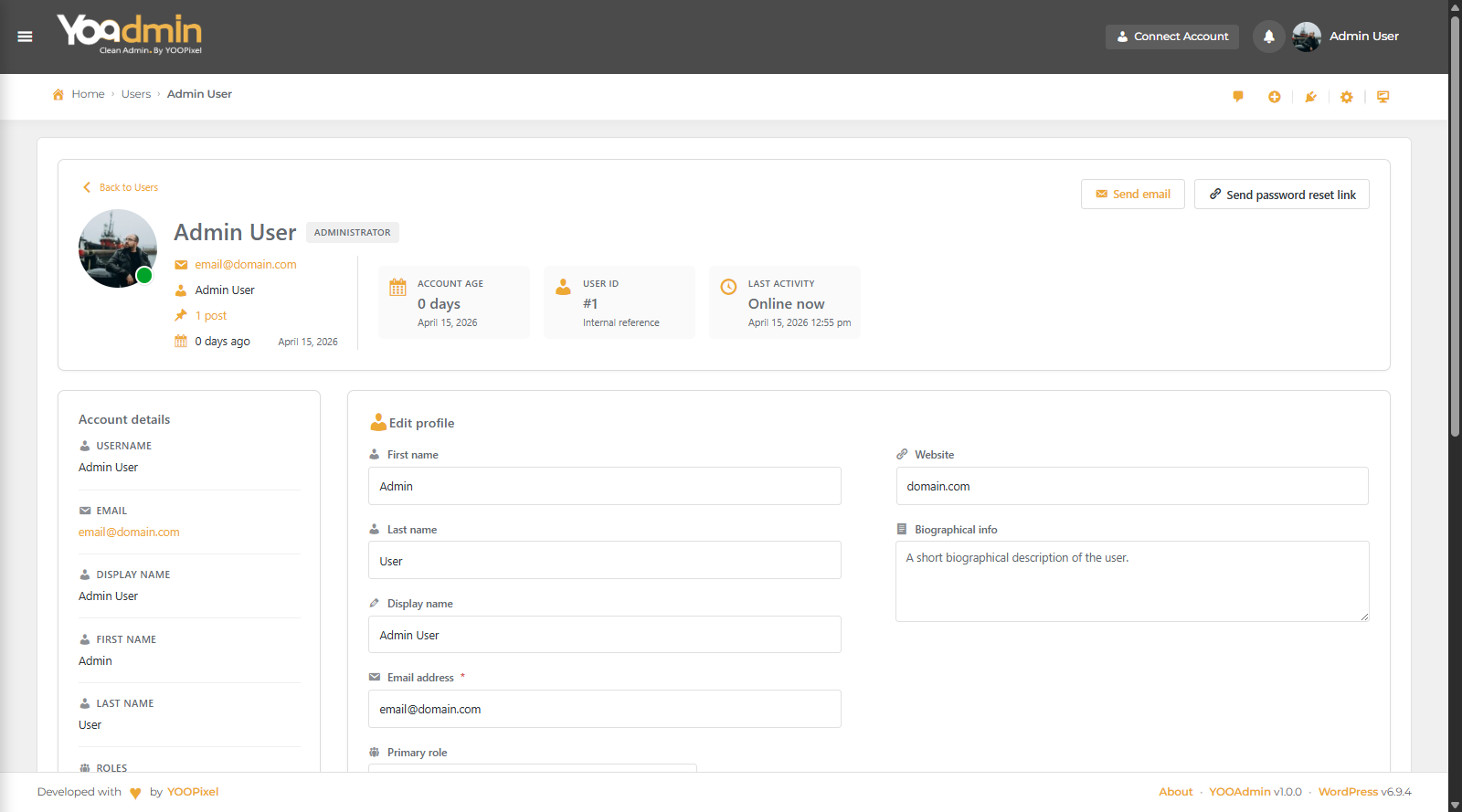
Task: Click into Biographical info textarea
Action: point(1132,582)
